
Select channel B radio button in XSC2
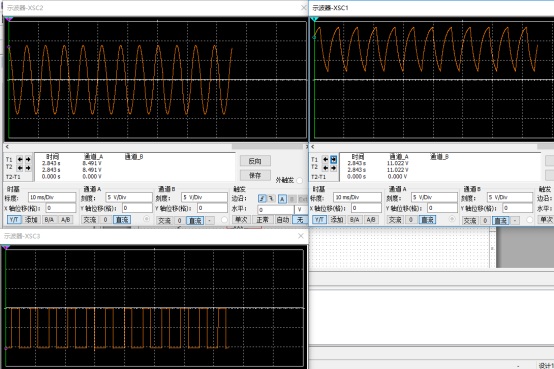click(224, 220)
